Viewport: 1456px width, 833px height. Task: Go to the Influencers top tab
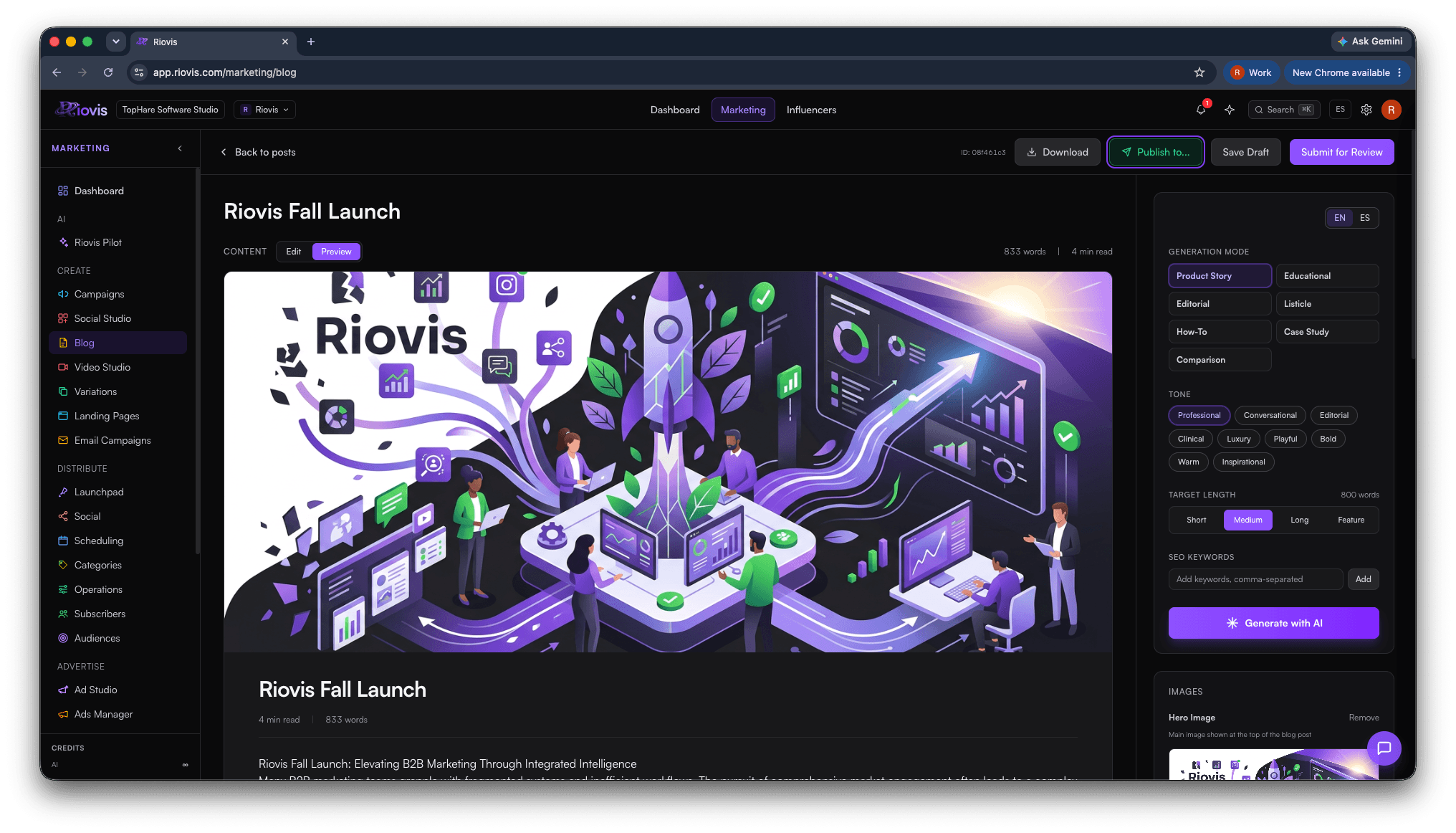click(x=811, y=110)
